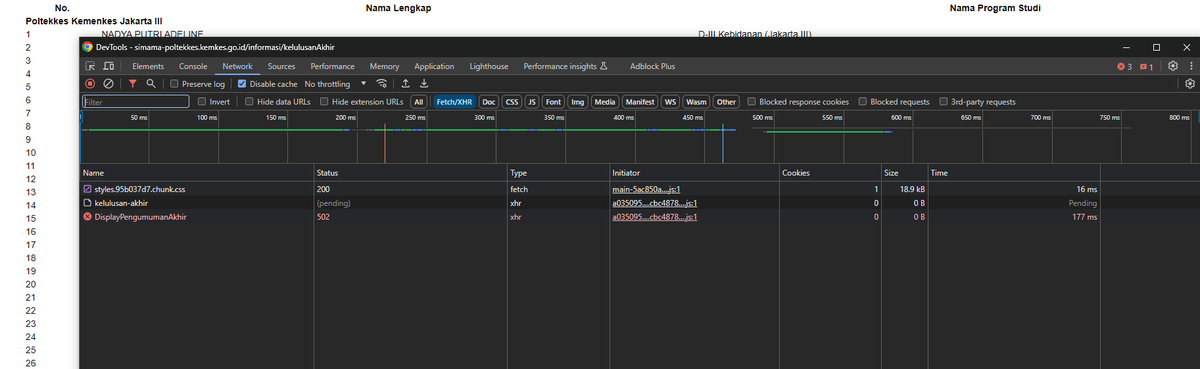Open DevTools settings gear in tab bar
This screenshot has height=369, width=1200.
pyautogui.click(x=1173, y=66)
